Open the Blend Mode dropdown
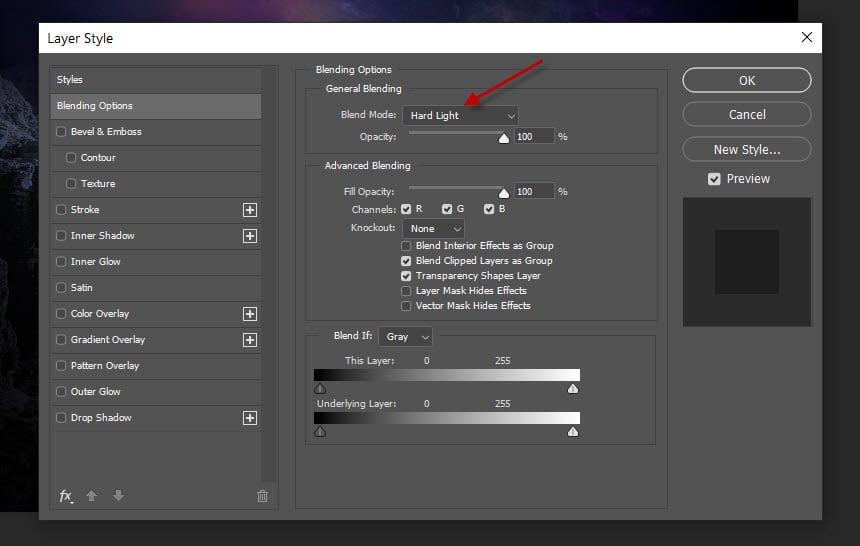The height and width of the screenshot is (546, 860). (x=460, y=116)
